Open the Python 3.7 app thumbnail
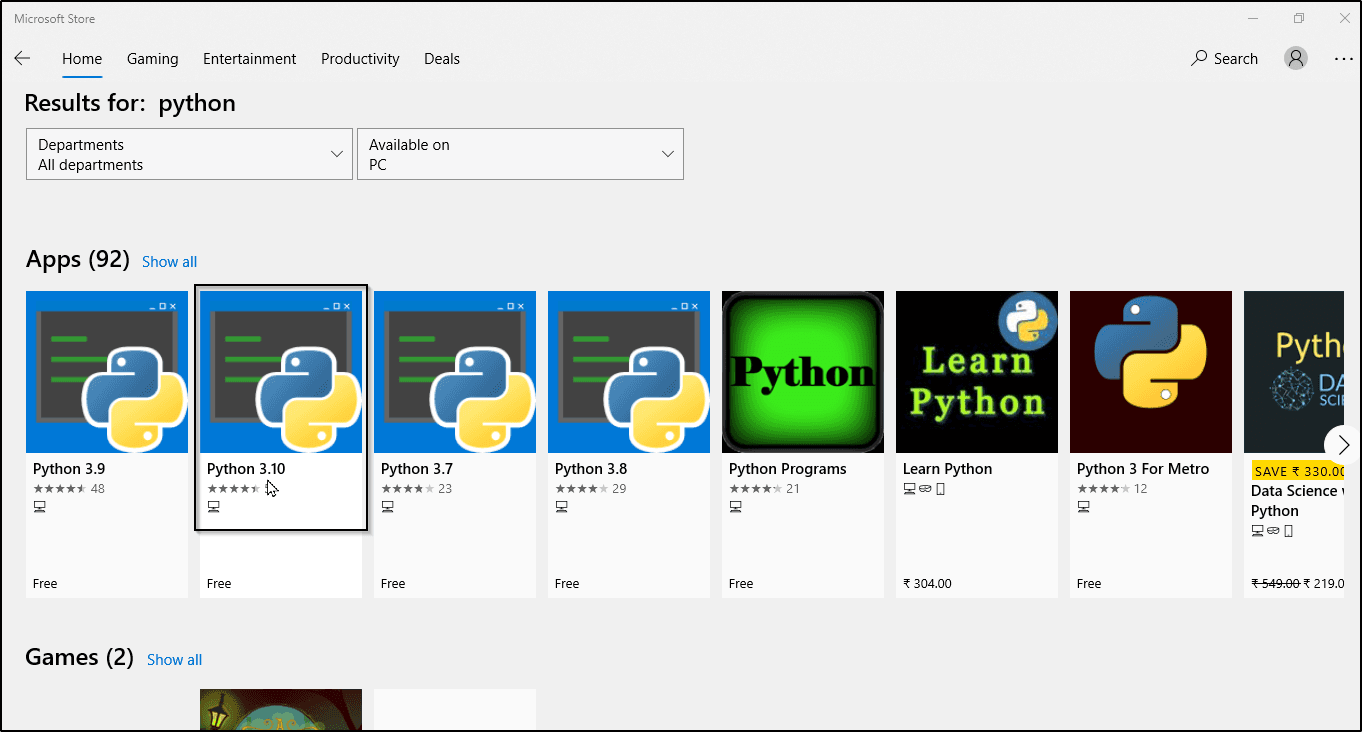 coord(455,372)
